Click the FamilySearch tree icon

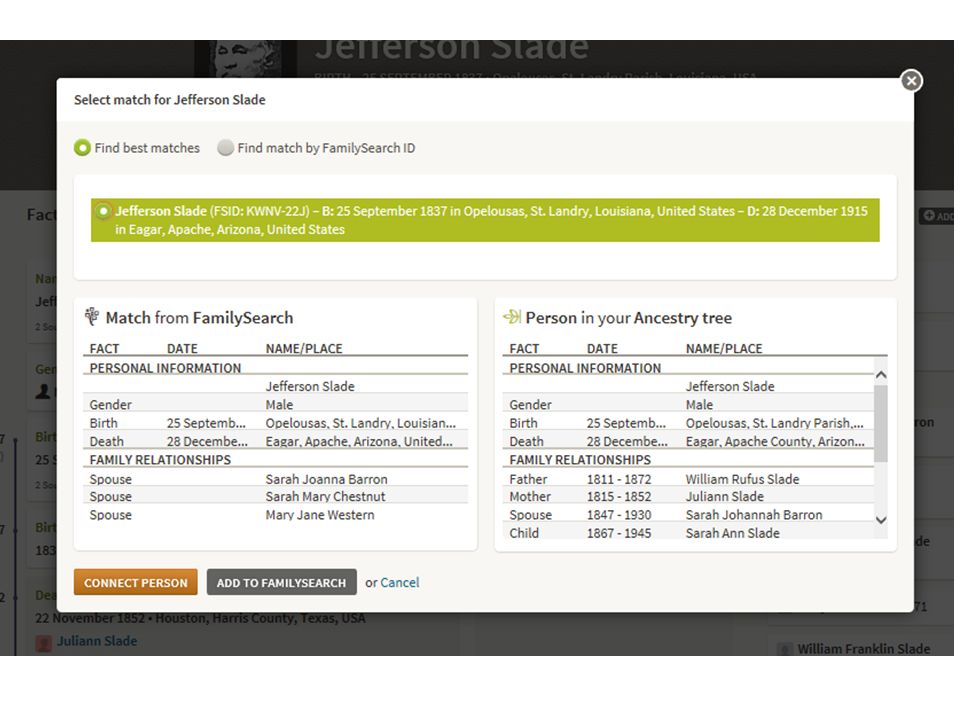pos(92,317)
